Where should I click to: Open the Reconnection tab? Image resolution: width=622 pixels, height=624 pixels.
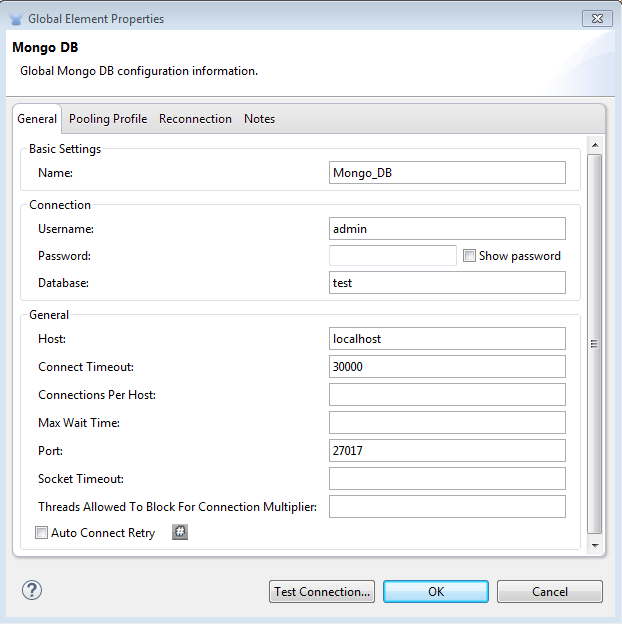(195, 119)
